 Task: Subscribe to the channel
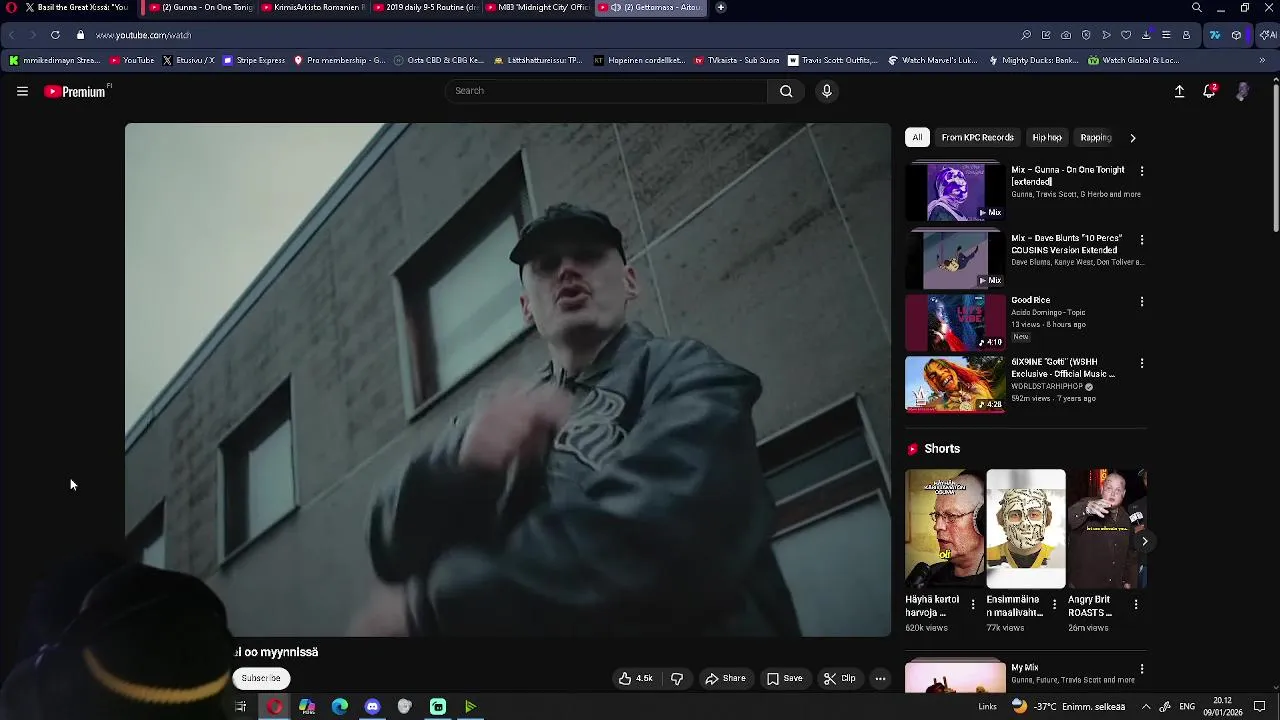pos(261,678)
